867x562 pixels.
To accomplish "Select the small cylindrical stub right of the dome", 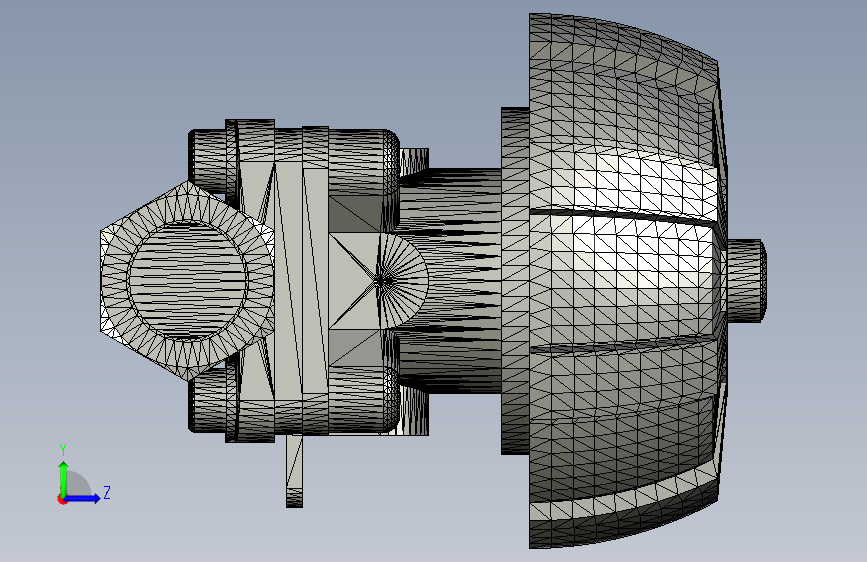I will pyautogui.click(x=745, y=281).
